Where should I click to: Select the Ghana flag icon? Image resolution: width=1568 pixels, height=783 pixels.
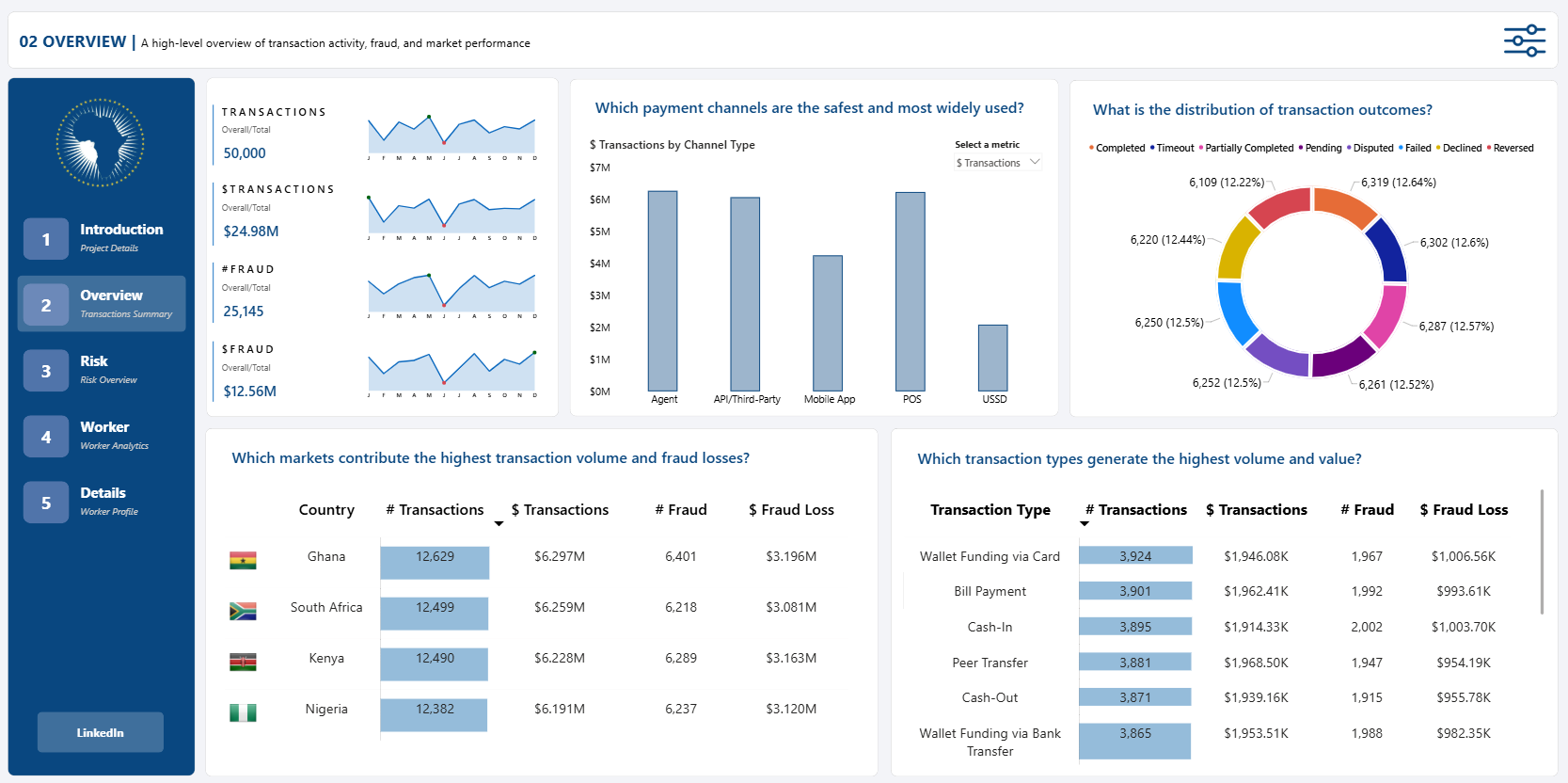point(243,561)
